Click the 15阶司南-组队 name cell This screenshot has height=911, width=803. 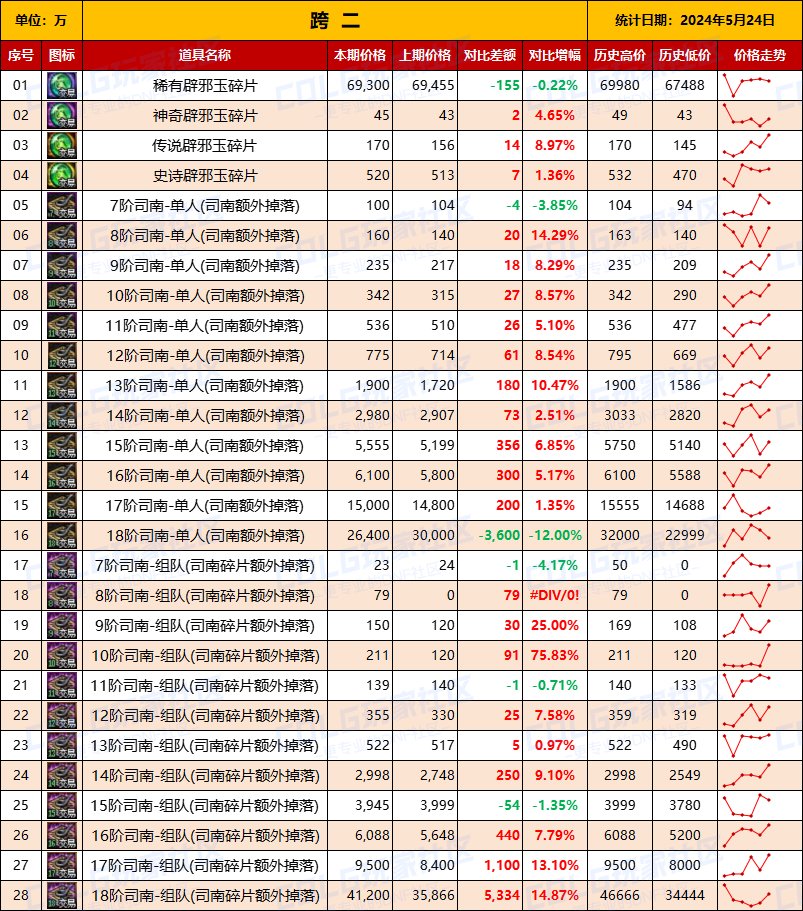[205, 806]
